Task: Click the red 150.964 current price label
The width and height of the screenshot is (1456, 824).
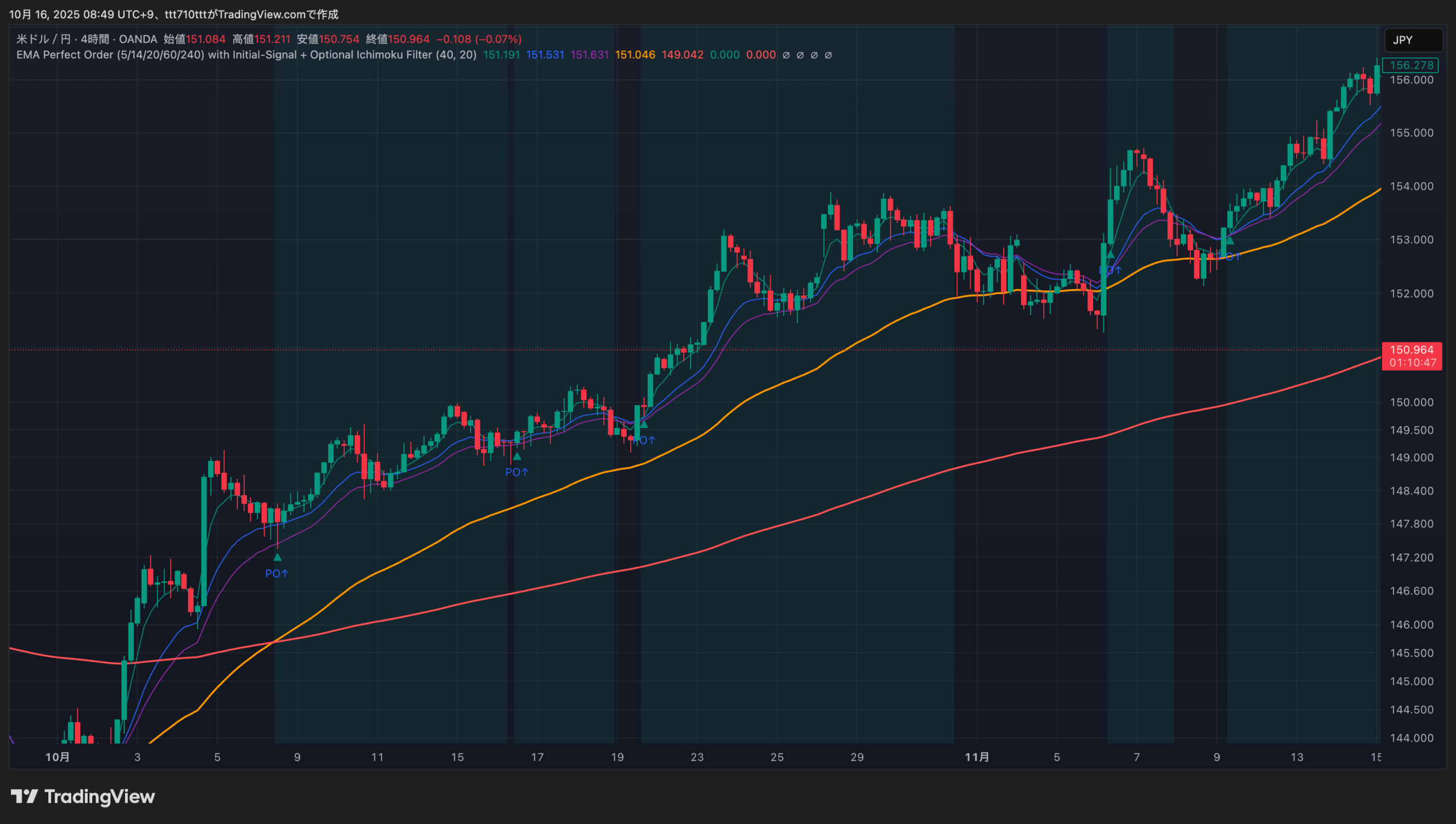Action: click(x=1411, y=350)
